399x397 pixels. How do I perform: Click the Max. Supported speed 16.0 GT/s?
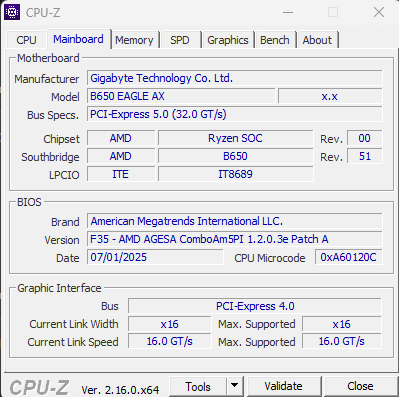[x=342, y=341]
